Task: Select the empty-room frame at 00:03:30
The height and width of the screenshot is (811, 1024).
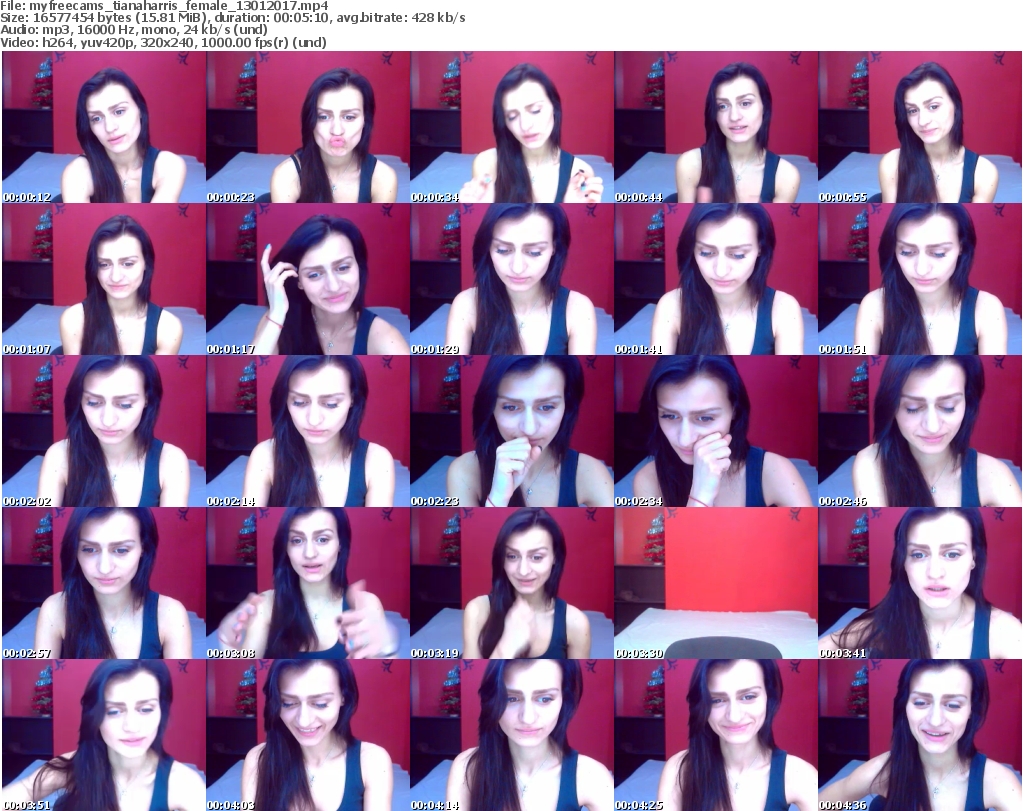Action: coord(716,583)
